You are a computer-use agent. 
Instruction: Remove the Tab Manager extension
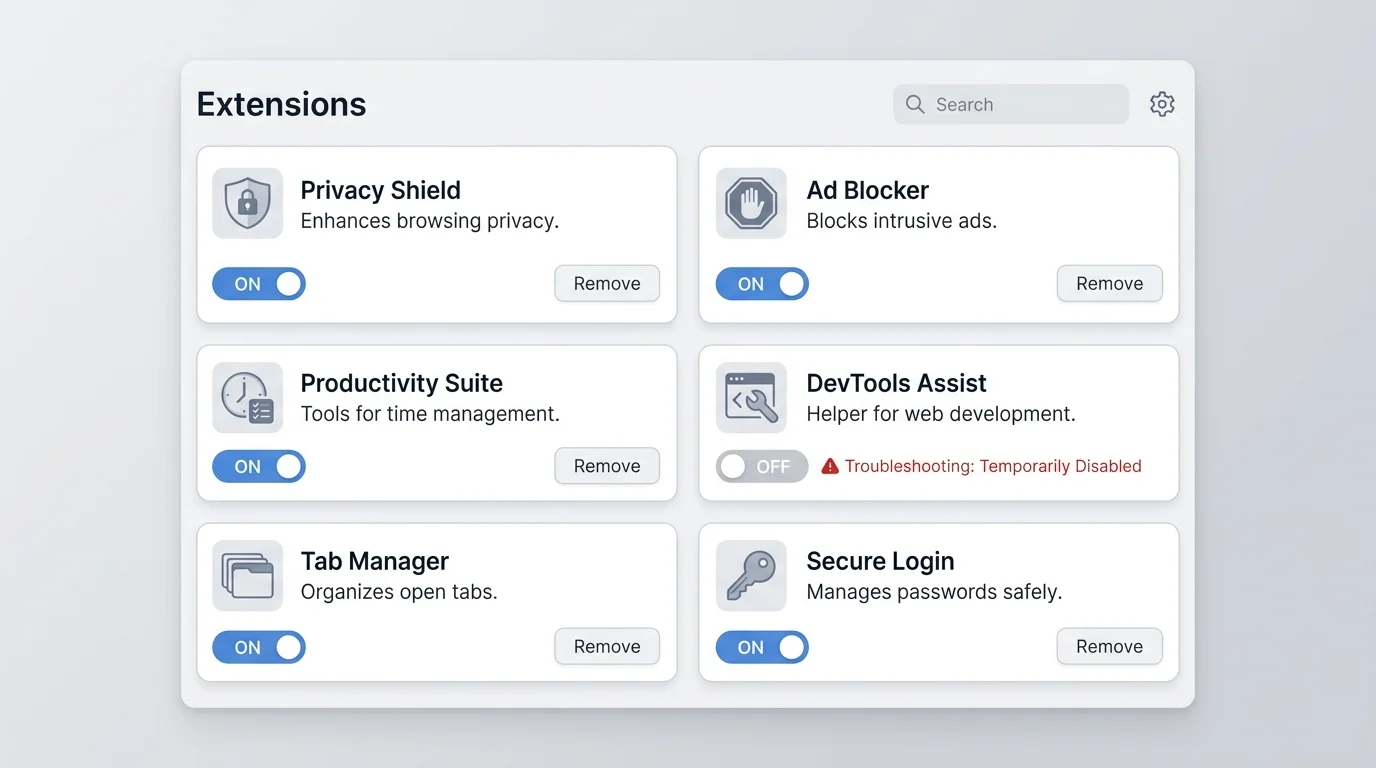click(607, 647)
